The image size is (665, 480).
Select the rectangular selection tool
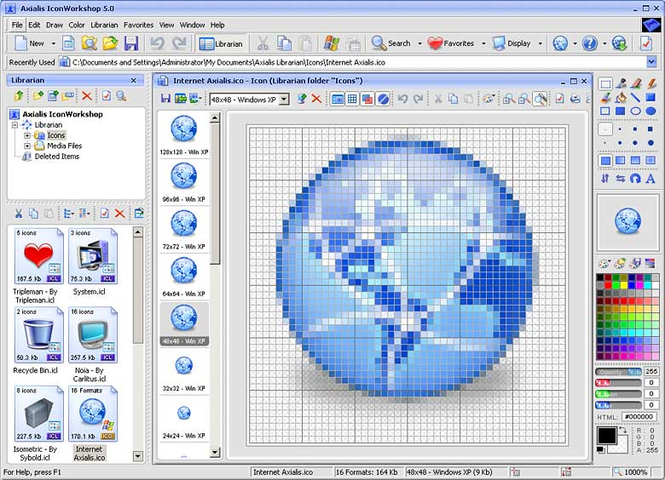coord(605,84)
